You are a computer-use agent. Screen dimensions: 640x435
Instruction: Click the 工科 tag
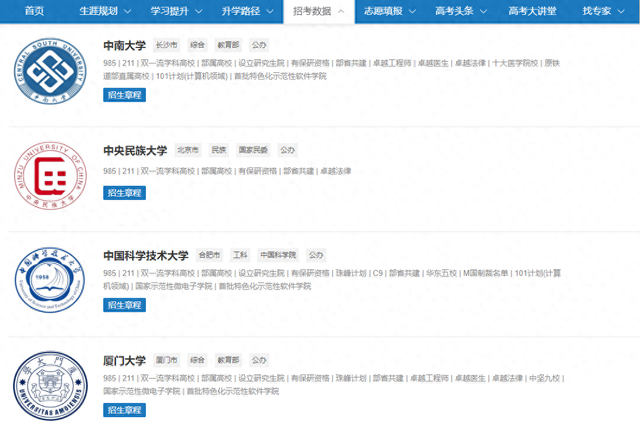coord(240,255)
